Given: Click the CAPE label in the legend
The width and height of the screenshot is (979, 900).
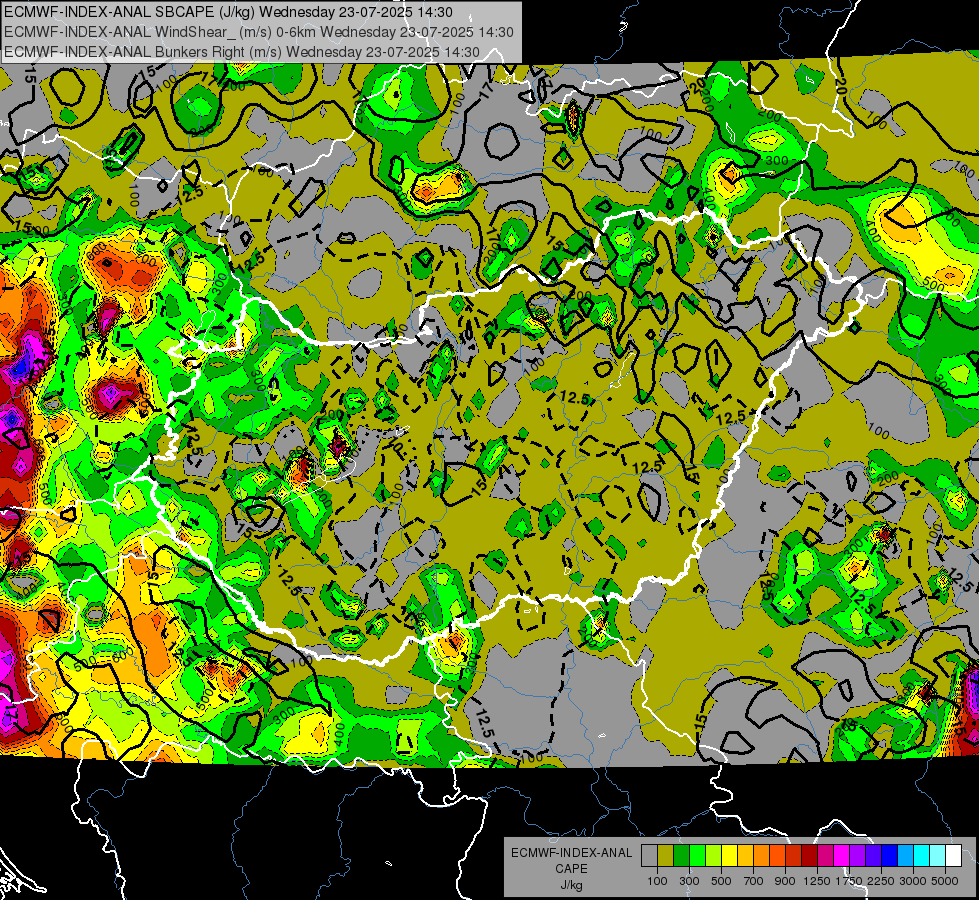Looking at the screenshot, I should (571, 869).
